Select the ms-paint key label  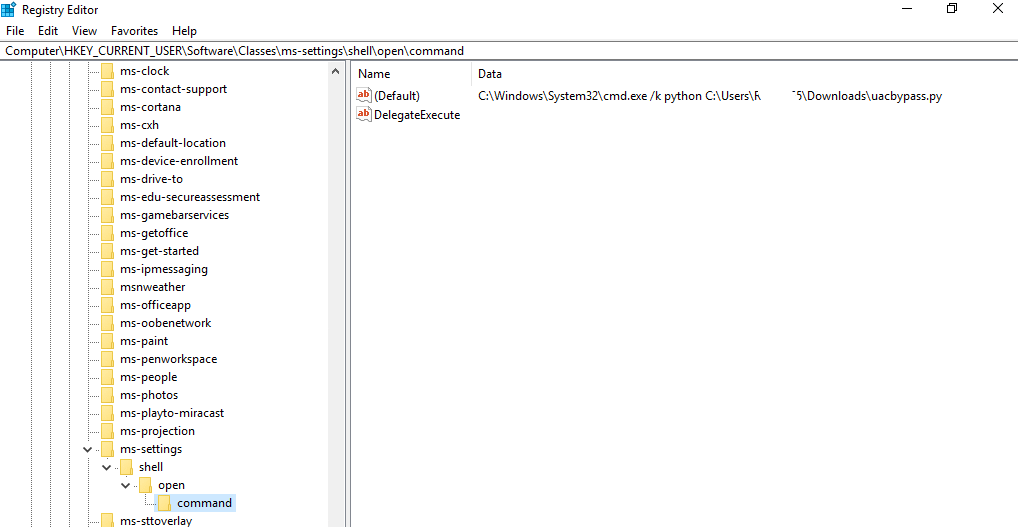click(144, 341)
